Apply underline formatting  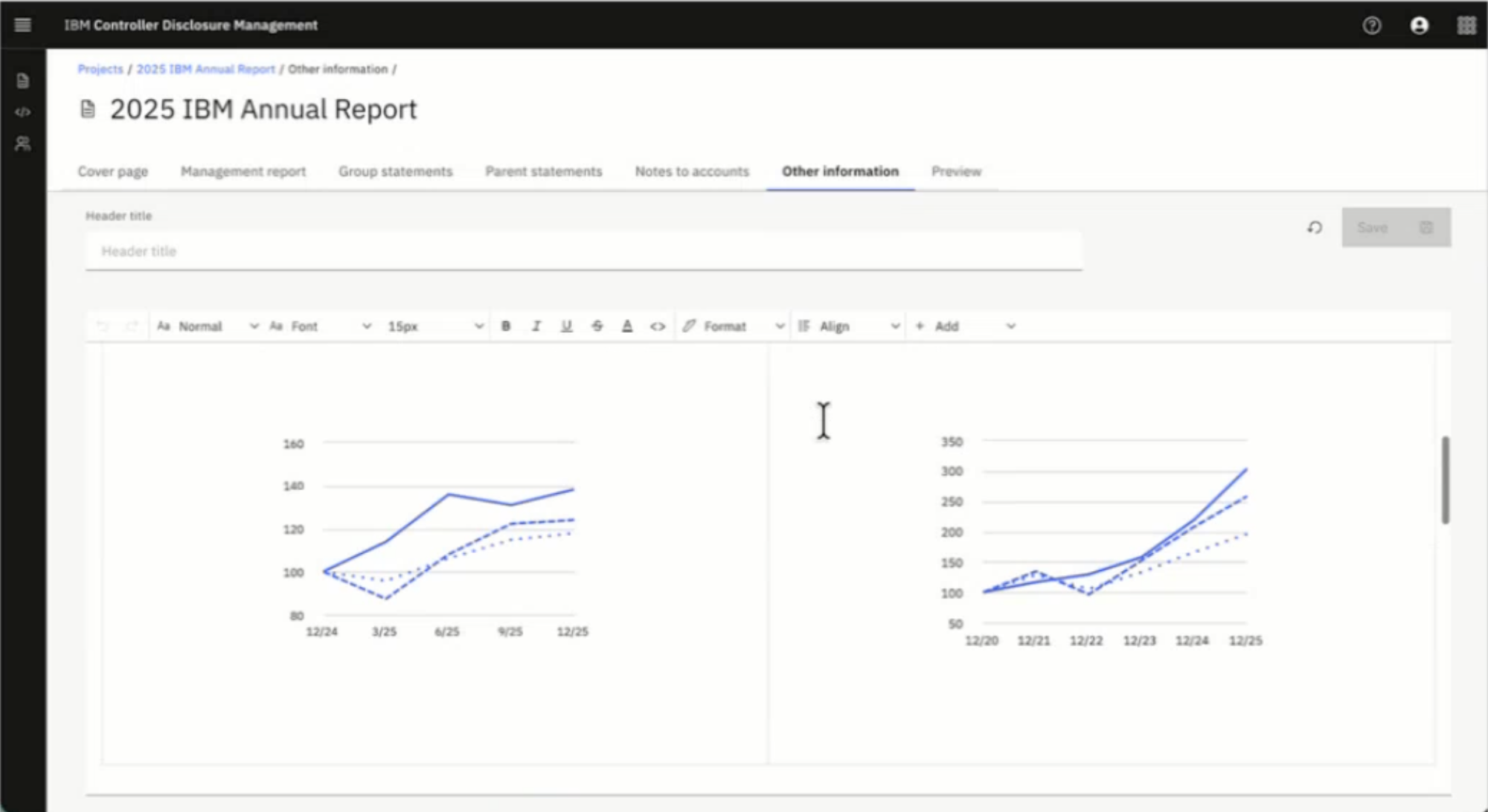[567, 326]
